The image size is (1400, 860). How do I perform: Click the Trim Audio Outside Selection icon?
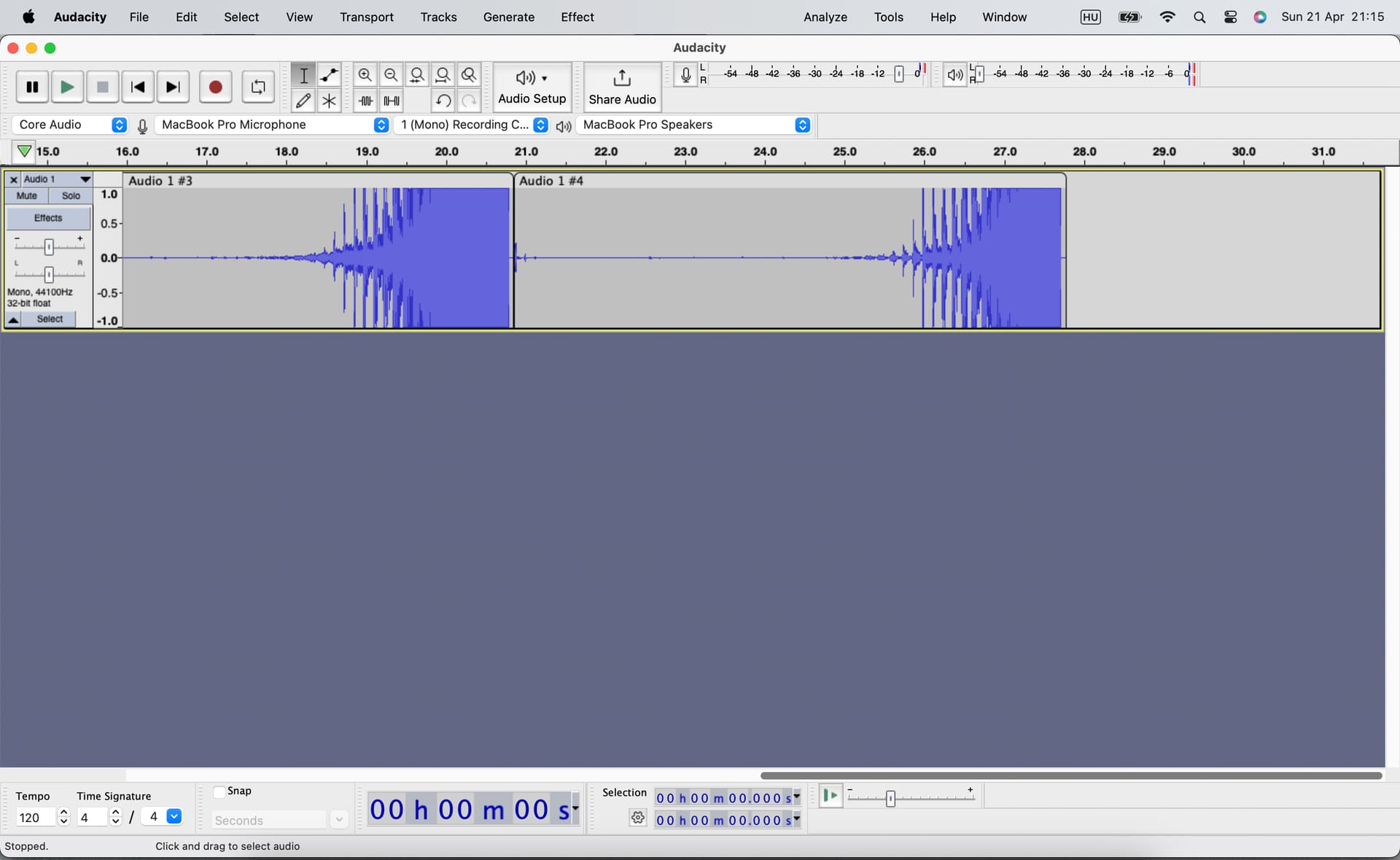[x=365, y=101]
